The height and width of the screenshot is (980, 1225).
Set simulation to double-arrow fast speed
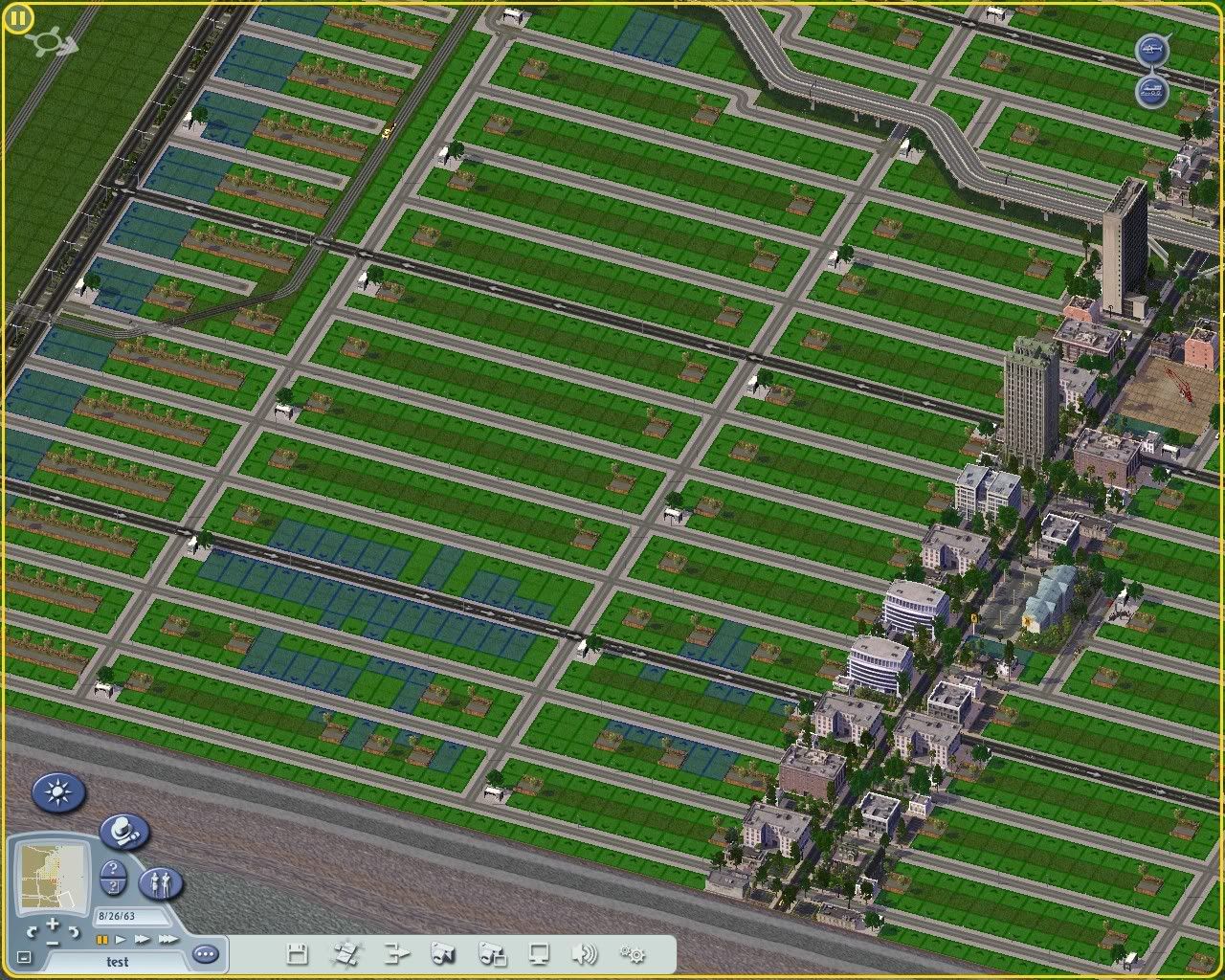tap(142, 940)
